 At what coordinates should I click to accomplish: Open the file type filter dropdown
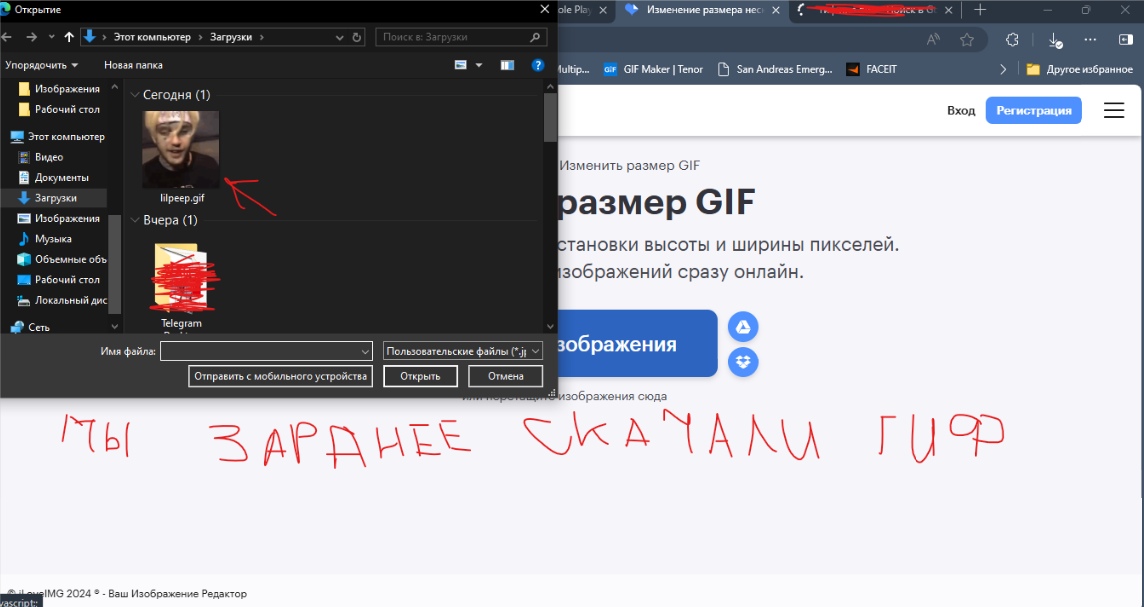pyautogui.click(x=462, y=351)
